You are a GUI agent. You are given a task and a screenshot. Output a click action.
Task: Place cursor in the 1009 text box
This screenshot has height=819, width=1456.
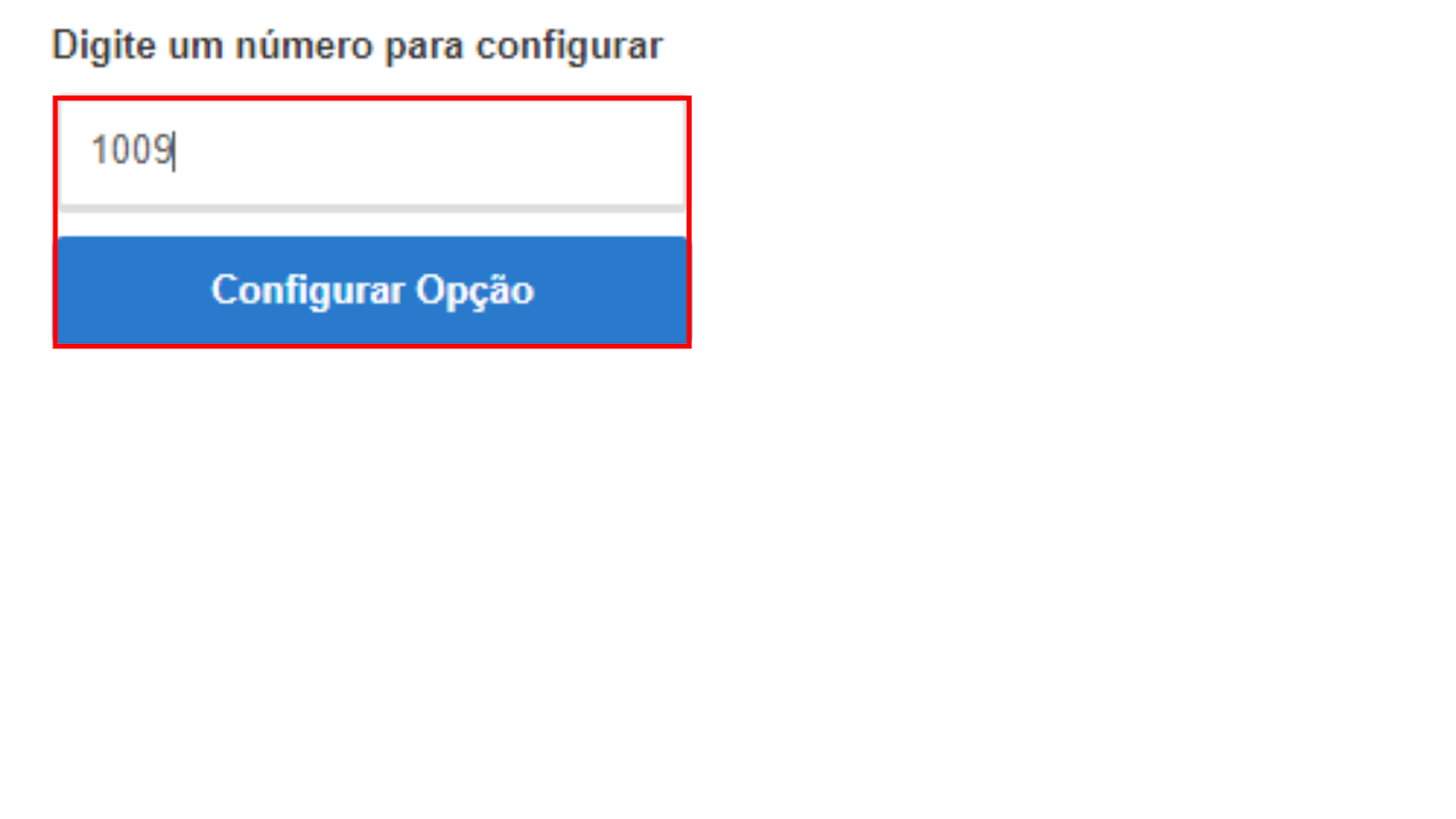coord(371,153)
